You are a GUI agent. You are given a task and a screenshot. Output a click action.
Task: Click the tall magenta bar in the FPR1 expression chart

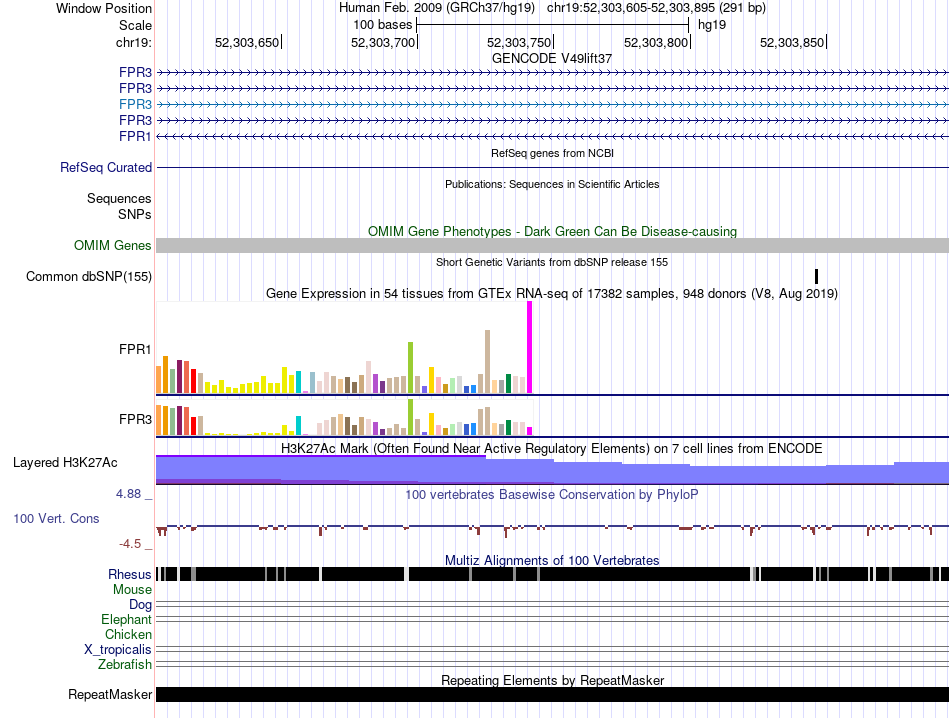coord(530,348)
